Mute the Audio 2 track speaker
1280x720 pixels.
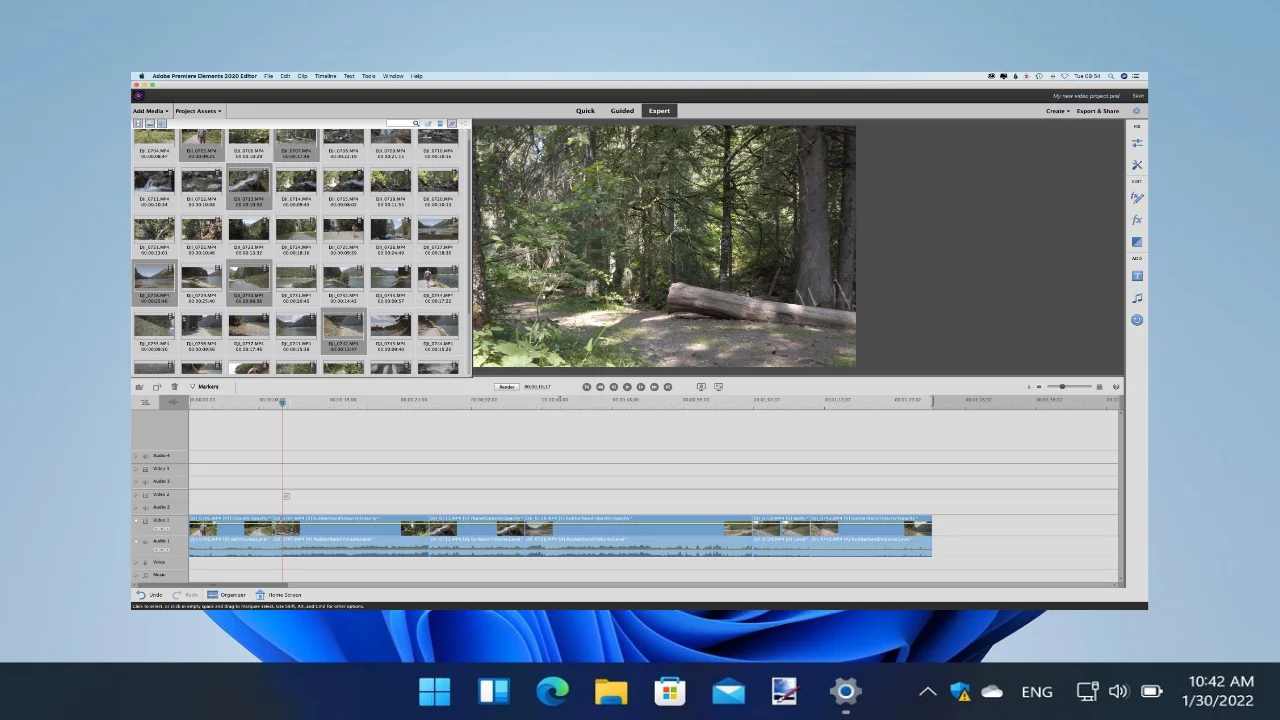(x=146, y=508)
